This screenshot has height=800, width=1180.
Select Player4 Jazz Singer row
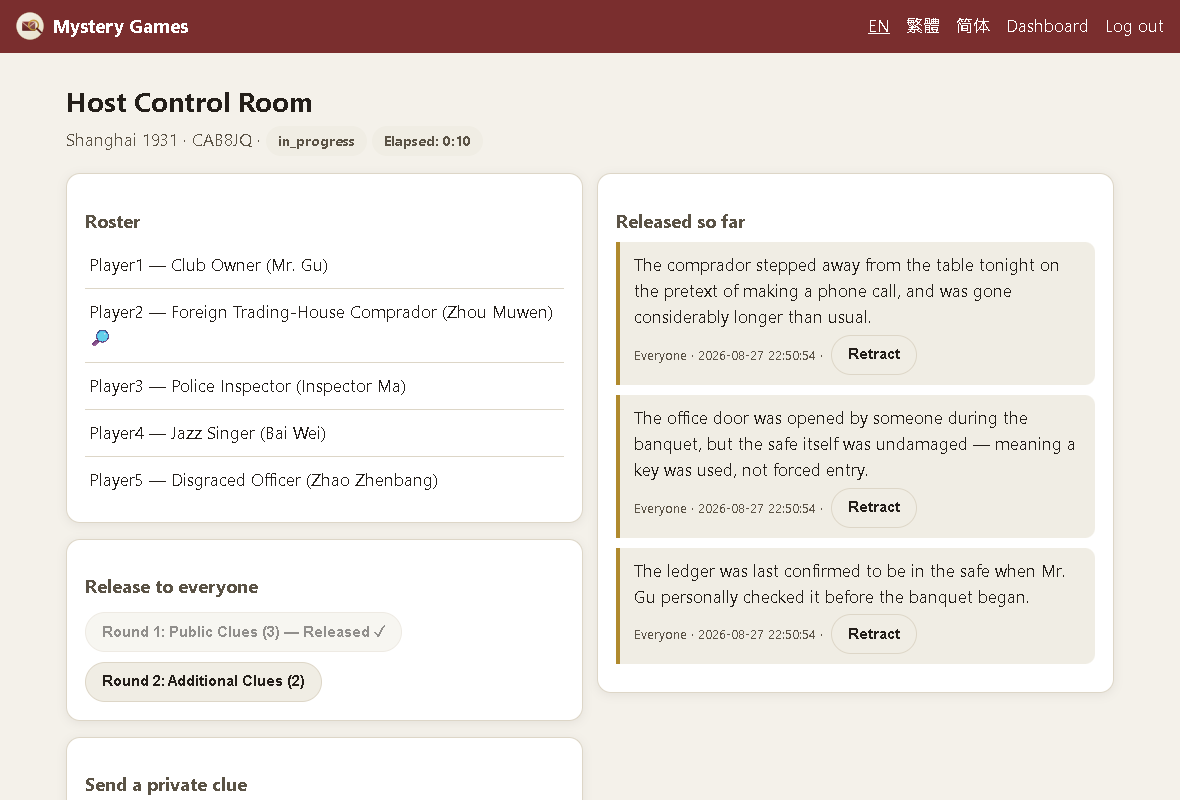(x=324, y=433)
